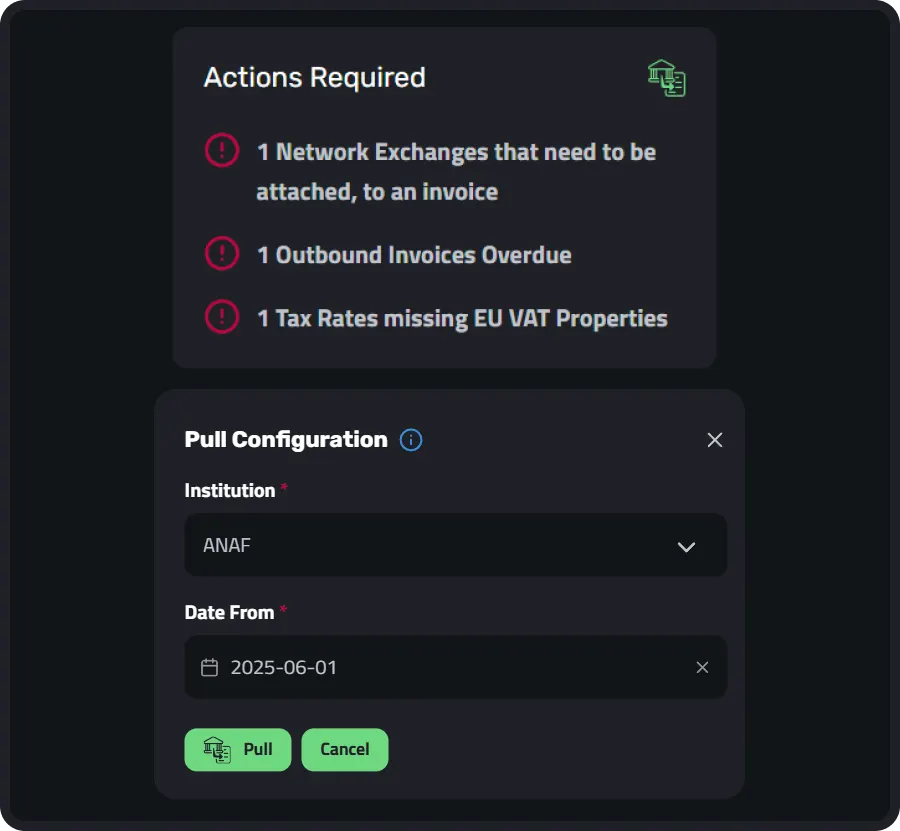The width and height of the screenshot is (900, 831).
Task: Click the calendar icon in Date From
Action: click(x=210, y=667)
